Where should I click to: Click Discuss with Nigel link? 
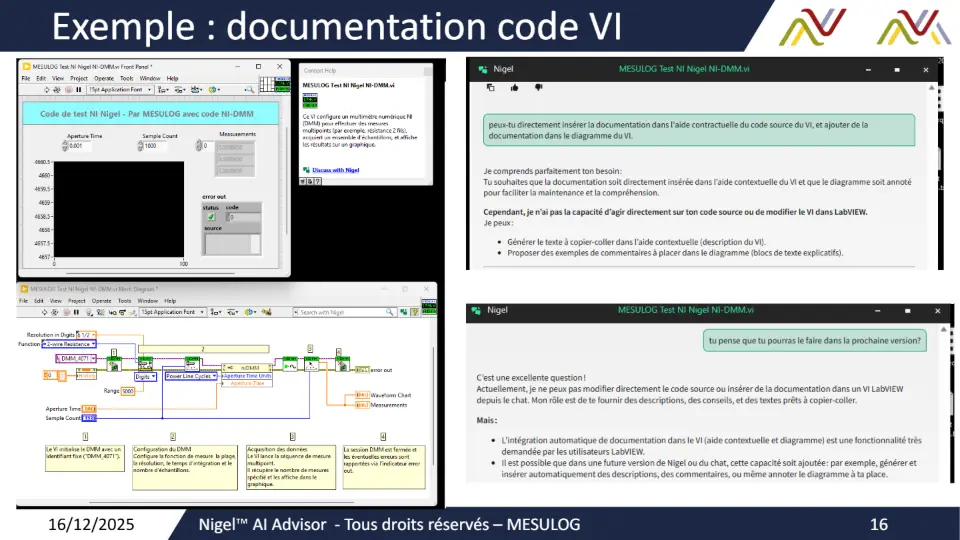[x=336, y=170]
